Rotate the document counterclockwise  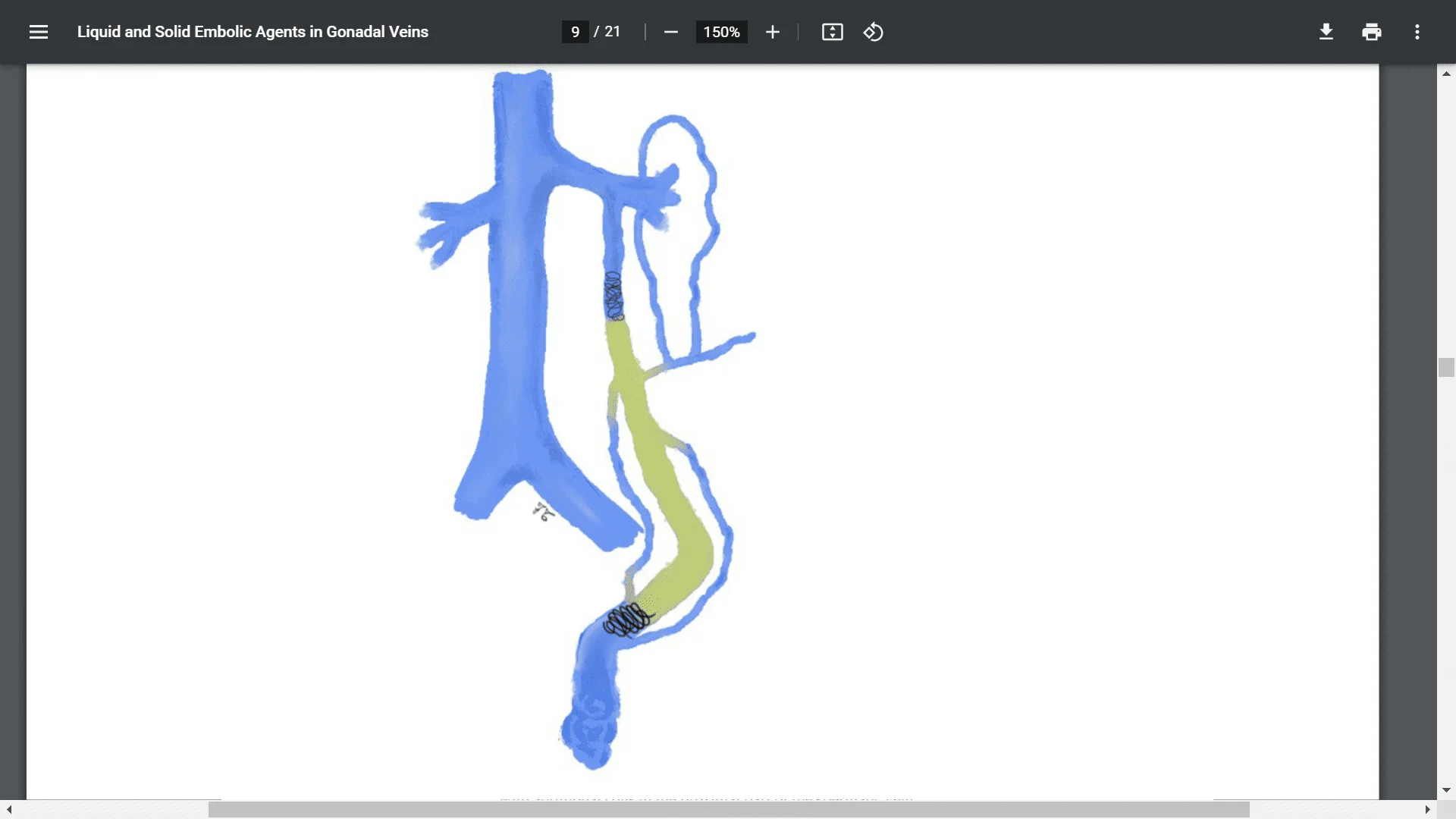pyautogui.click(x=874, y=32)
